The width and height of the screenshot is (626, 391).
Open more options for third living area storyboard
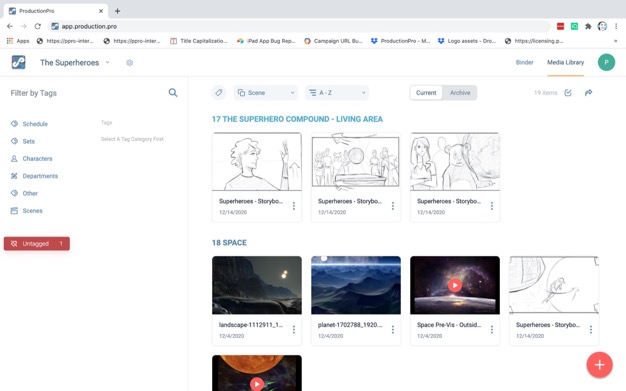click(x=492, y=206)
